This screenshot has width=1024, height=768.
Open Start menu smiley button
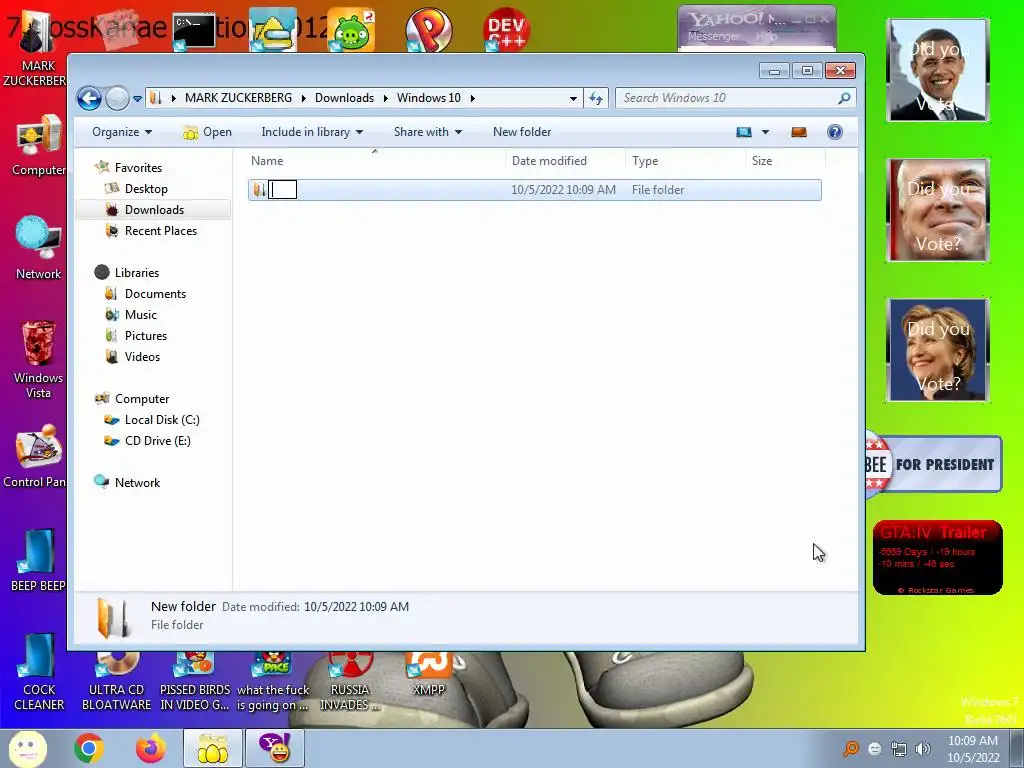[27, 748]
